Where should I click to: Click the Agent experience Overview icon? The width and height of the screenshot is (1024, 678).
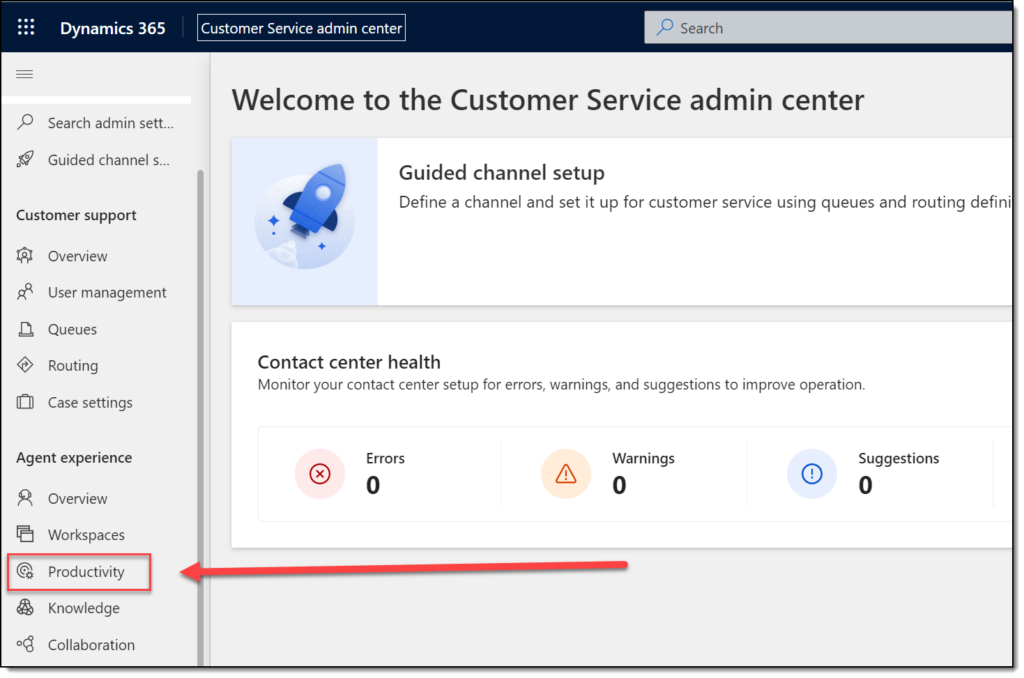(25, 498)
